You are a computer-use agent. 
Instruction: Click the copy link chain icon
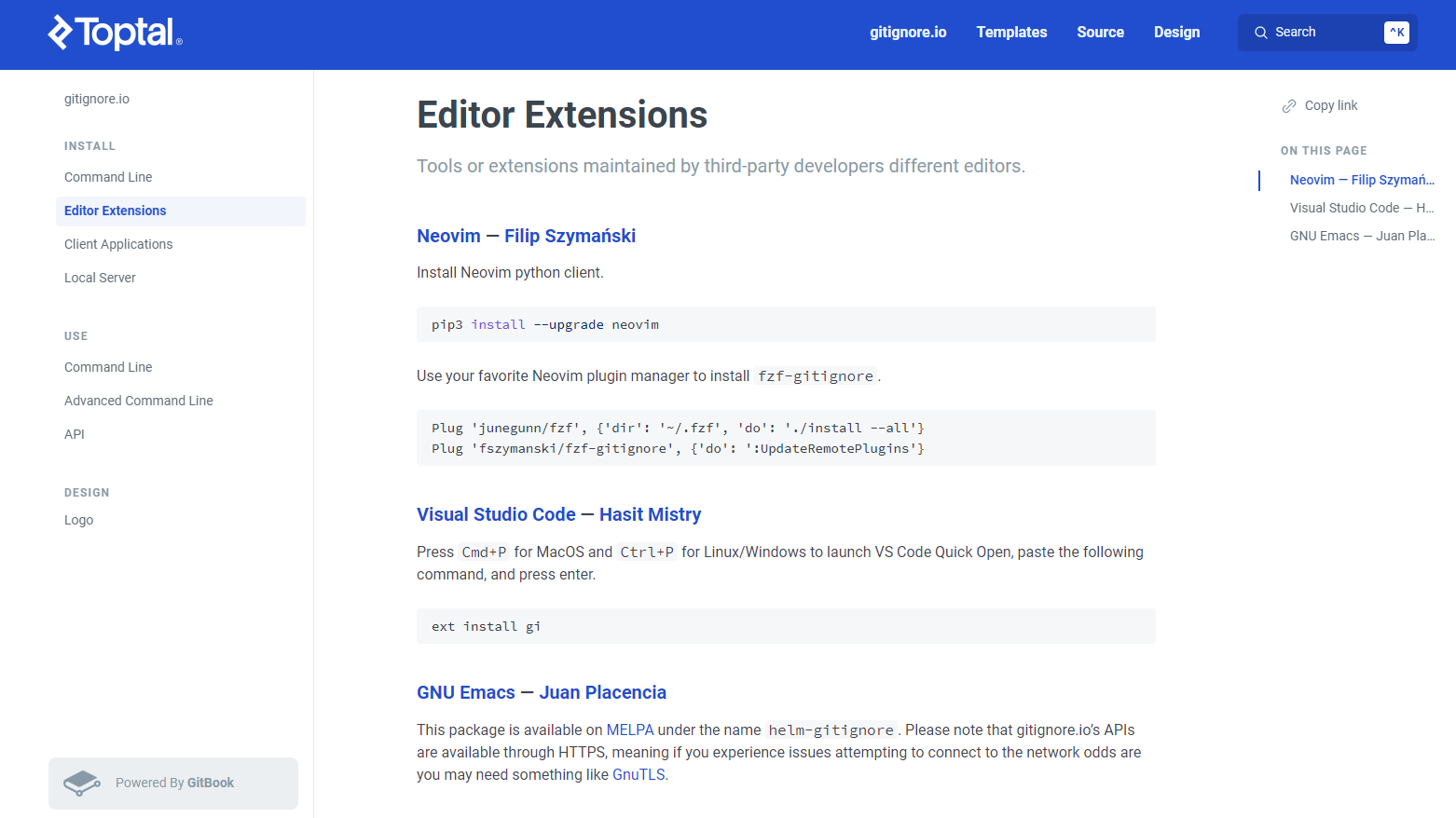pos(1289,106)
